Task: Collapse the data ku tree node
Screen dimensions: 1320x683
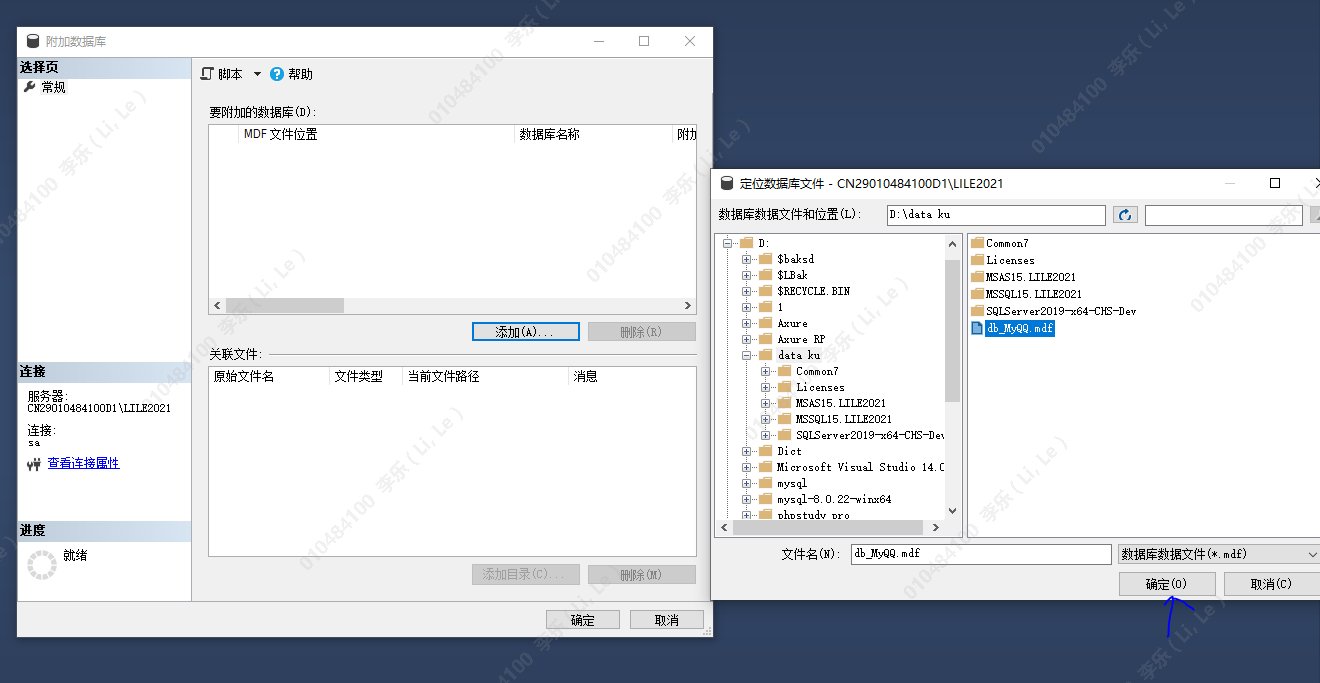Action: click(747, 355)
